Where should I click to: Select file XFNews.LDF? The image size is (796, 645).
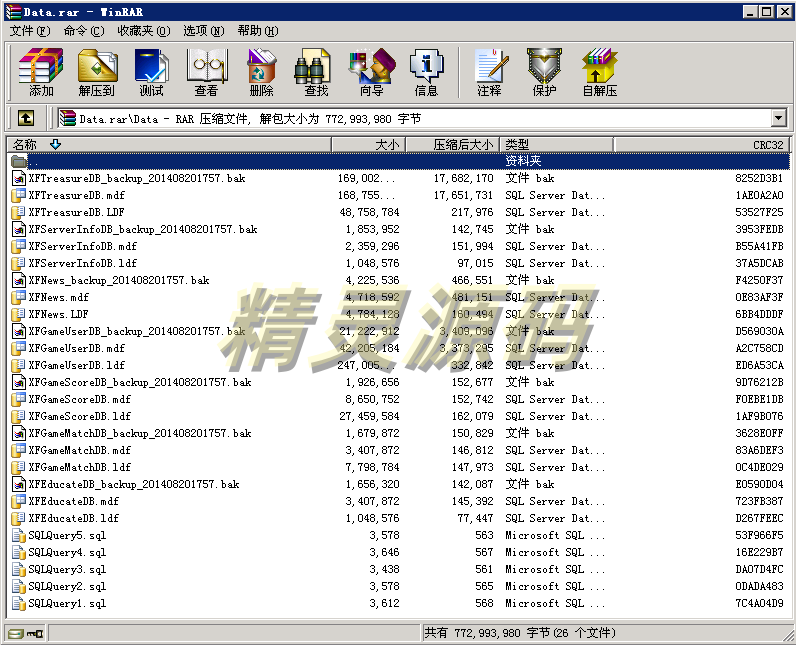[x=58, y=314]
